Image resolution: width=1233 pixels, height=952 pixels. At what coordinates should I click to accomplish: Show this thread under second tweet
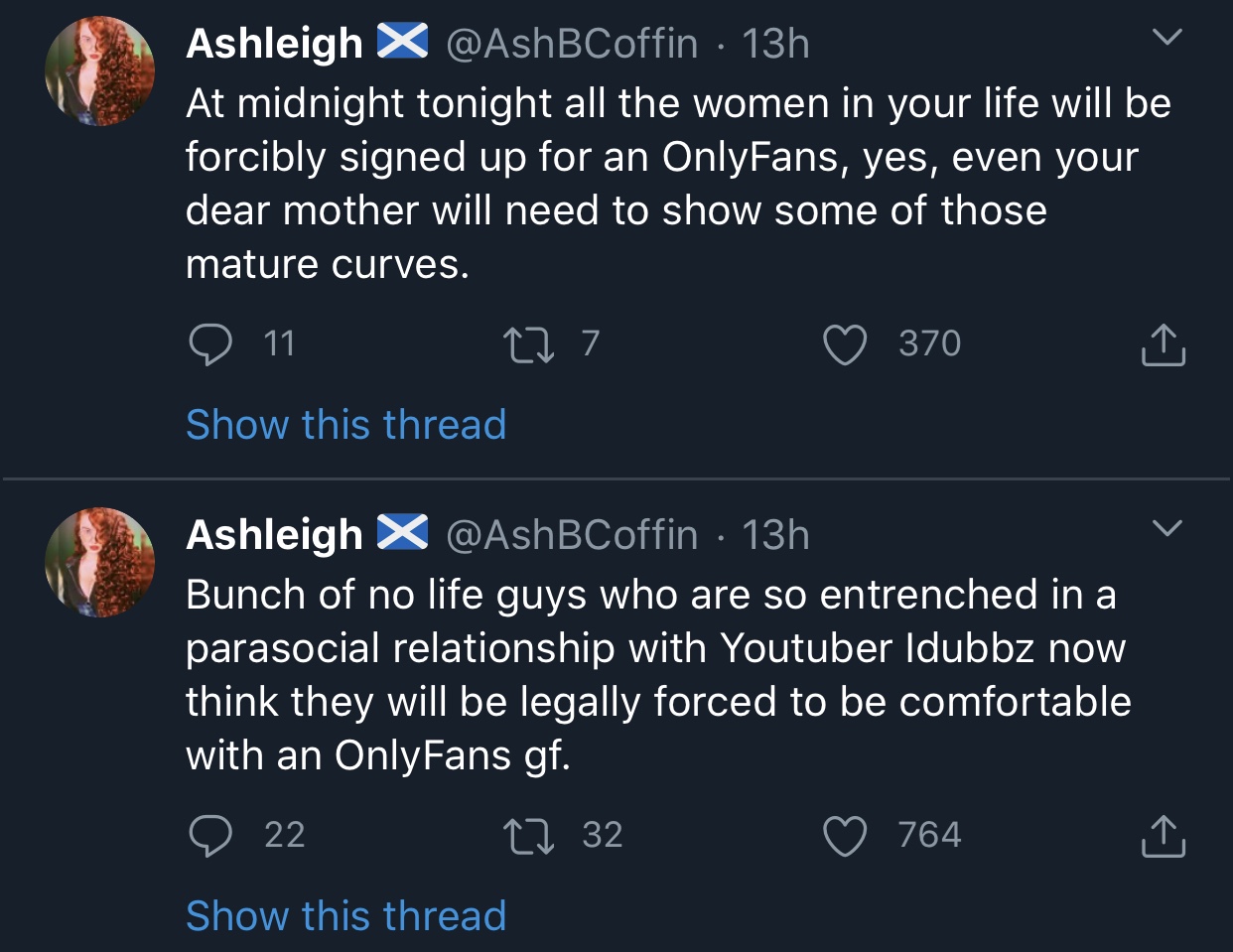tap(346, 915)
